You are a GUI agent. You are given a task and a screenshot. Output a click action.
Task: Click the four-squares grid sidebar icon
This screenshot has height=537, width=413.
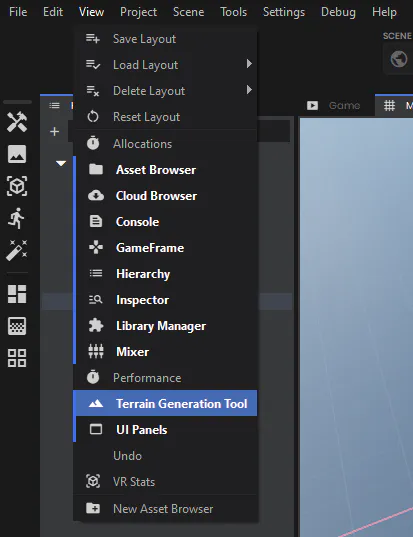click(x=17, y=358)
